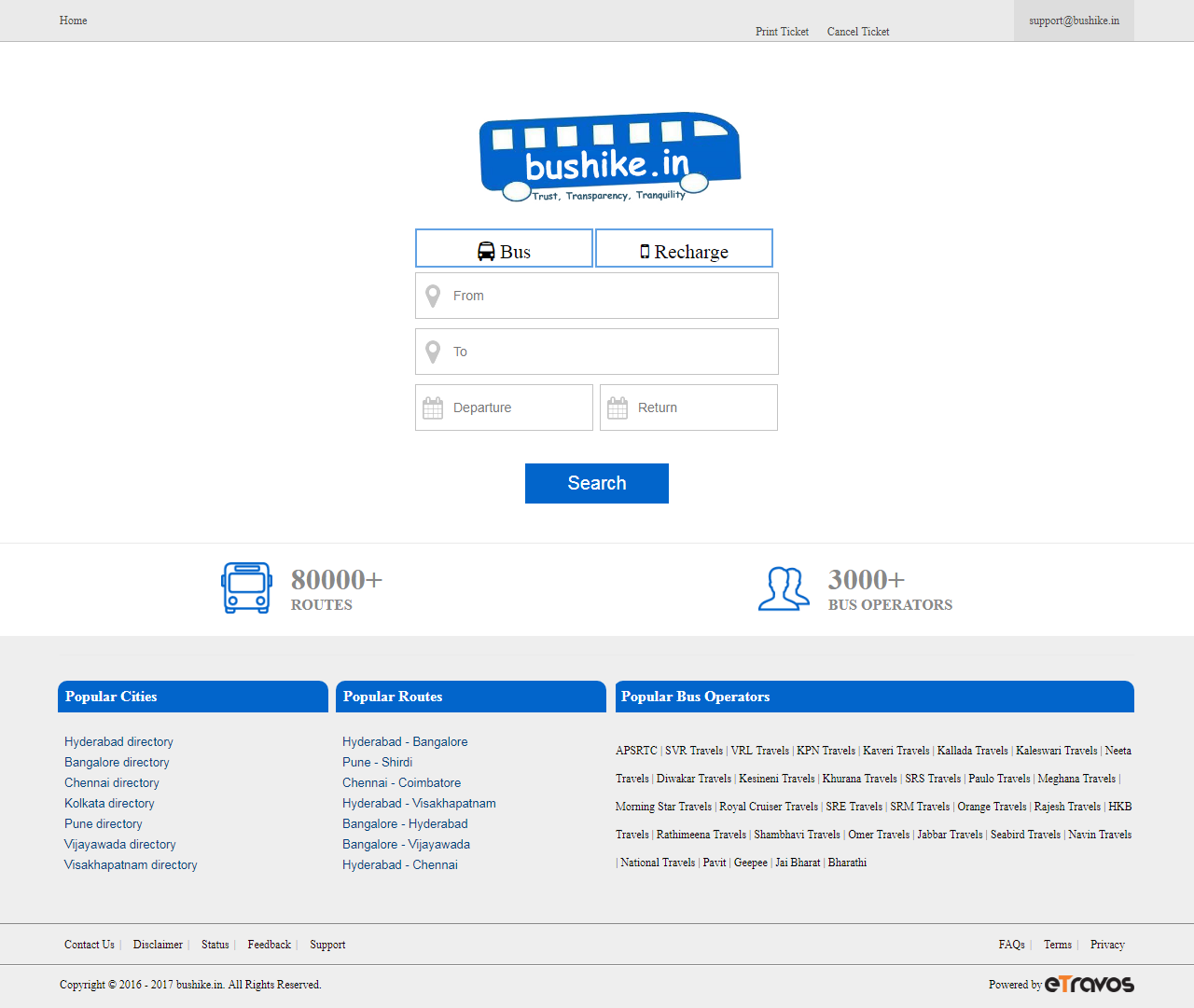Click Support in footer
The height and width of the screenshot is (1008, 1194).
pos(327,945)
